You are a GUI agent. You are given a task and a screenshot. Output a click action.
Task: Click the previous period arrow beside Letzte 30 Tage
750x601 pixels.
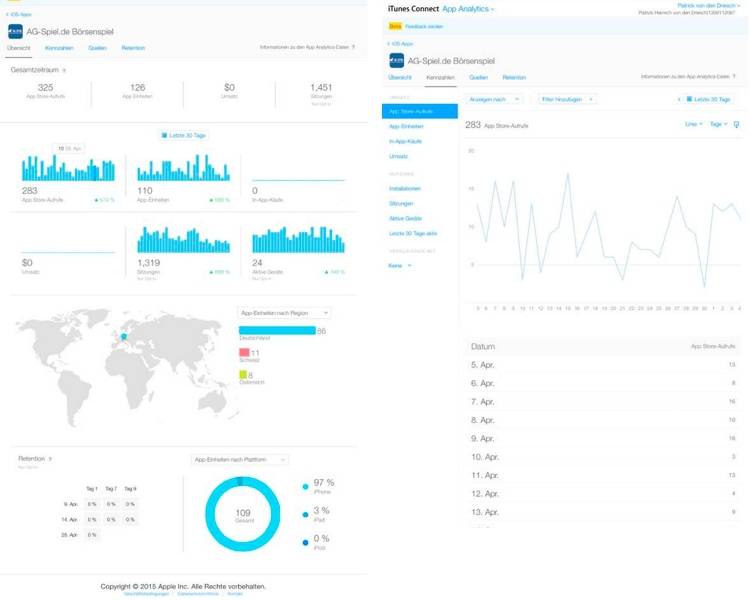679,99
